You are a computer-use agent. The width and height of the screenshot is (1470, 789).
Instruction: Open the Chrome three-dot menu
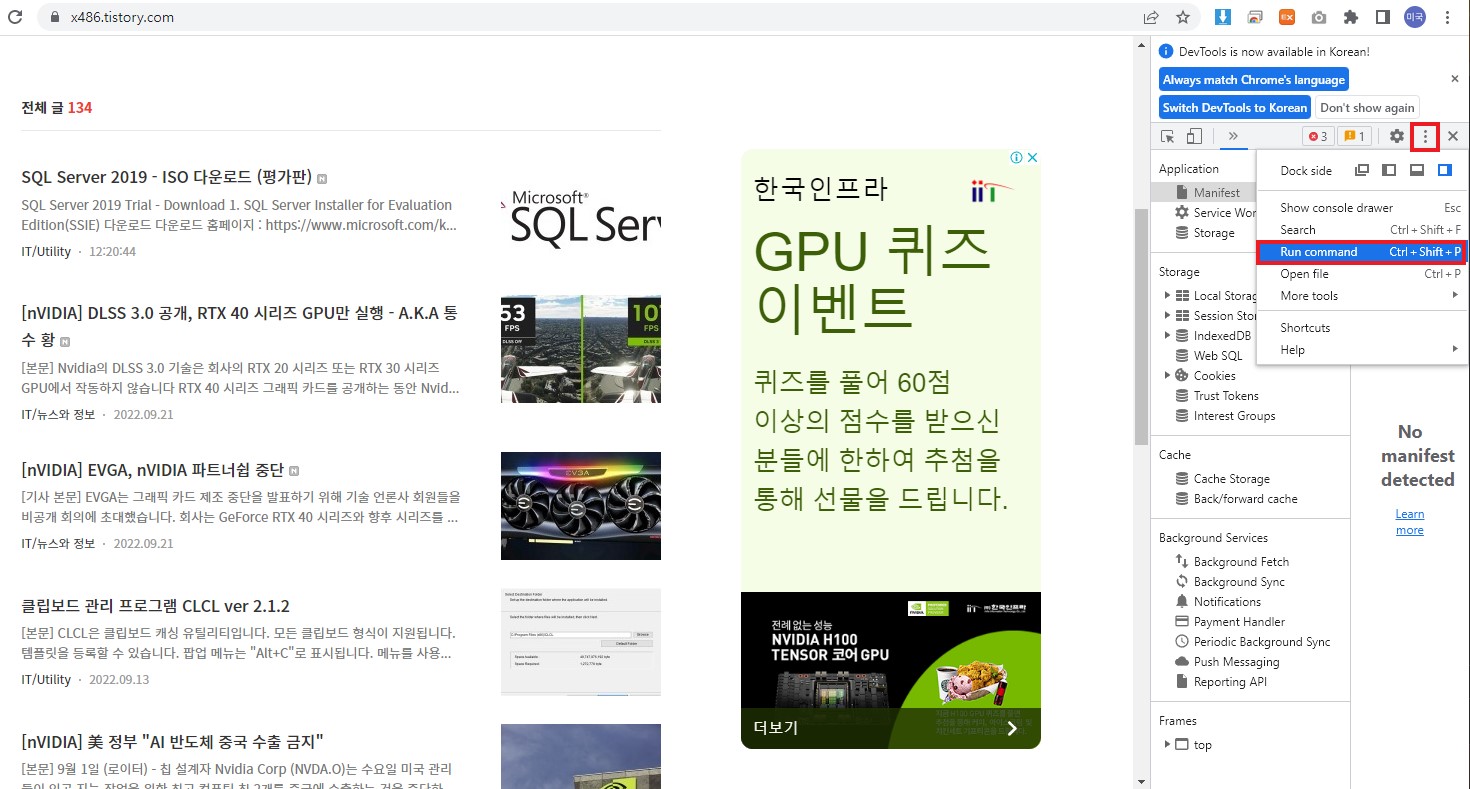click(x=1447, y=17)
